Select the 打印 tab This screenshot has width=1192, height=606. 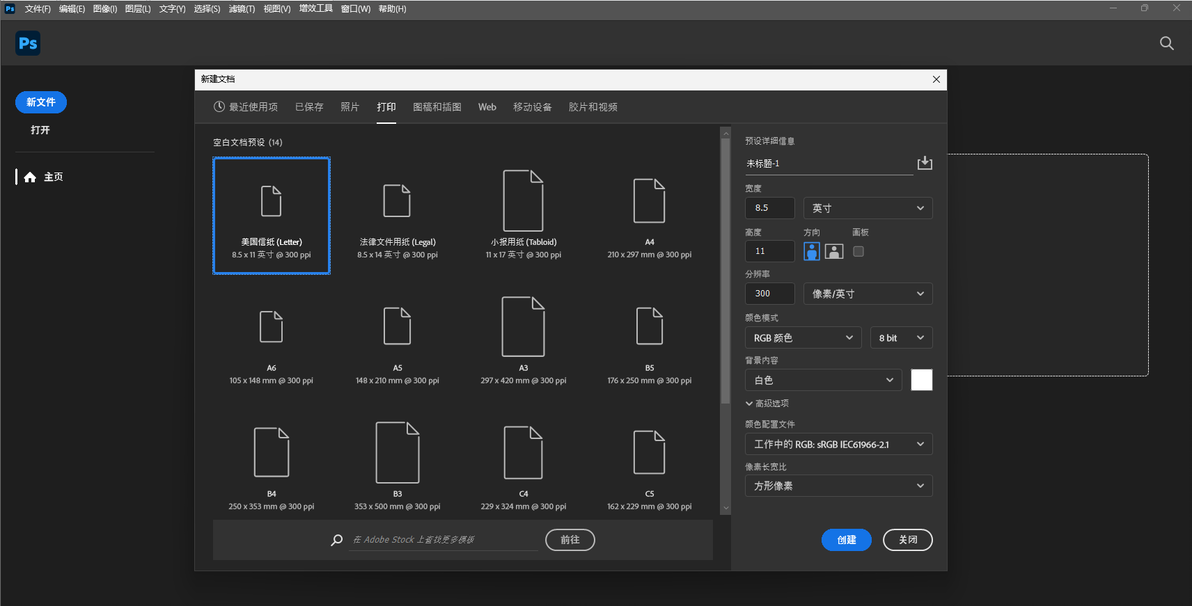pos(386,107)
